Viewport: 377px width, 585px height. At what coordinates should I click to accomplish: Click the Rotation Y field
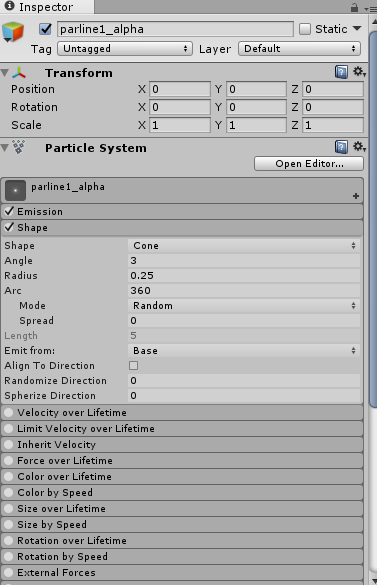point(256,107)
